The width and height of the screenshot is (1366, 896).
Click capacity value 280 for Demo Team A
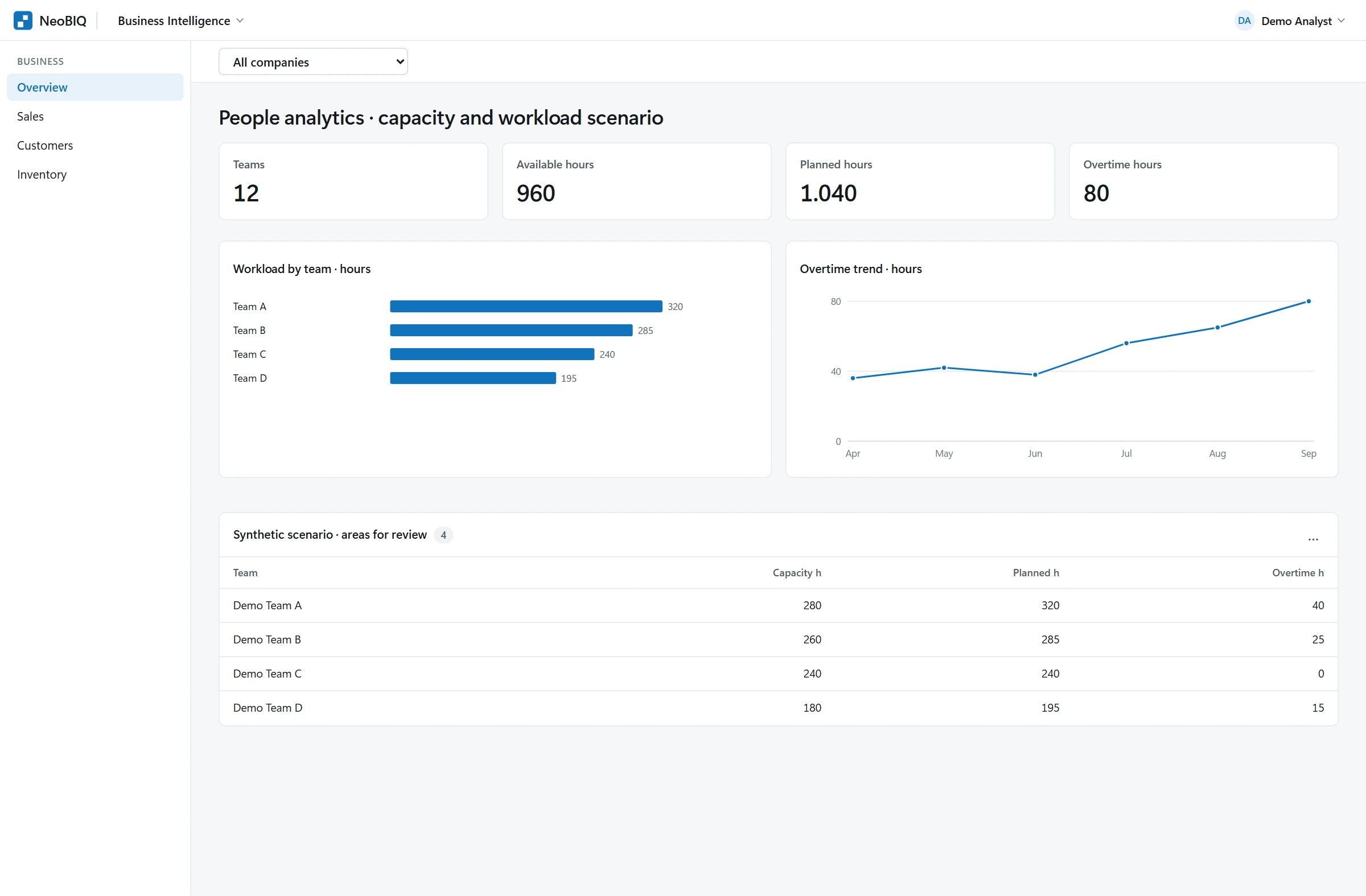(812, 605)
